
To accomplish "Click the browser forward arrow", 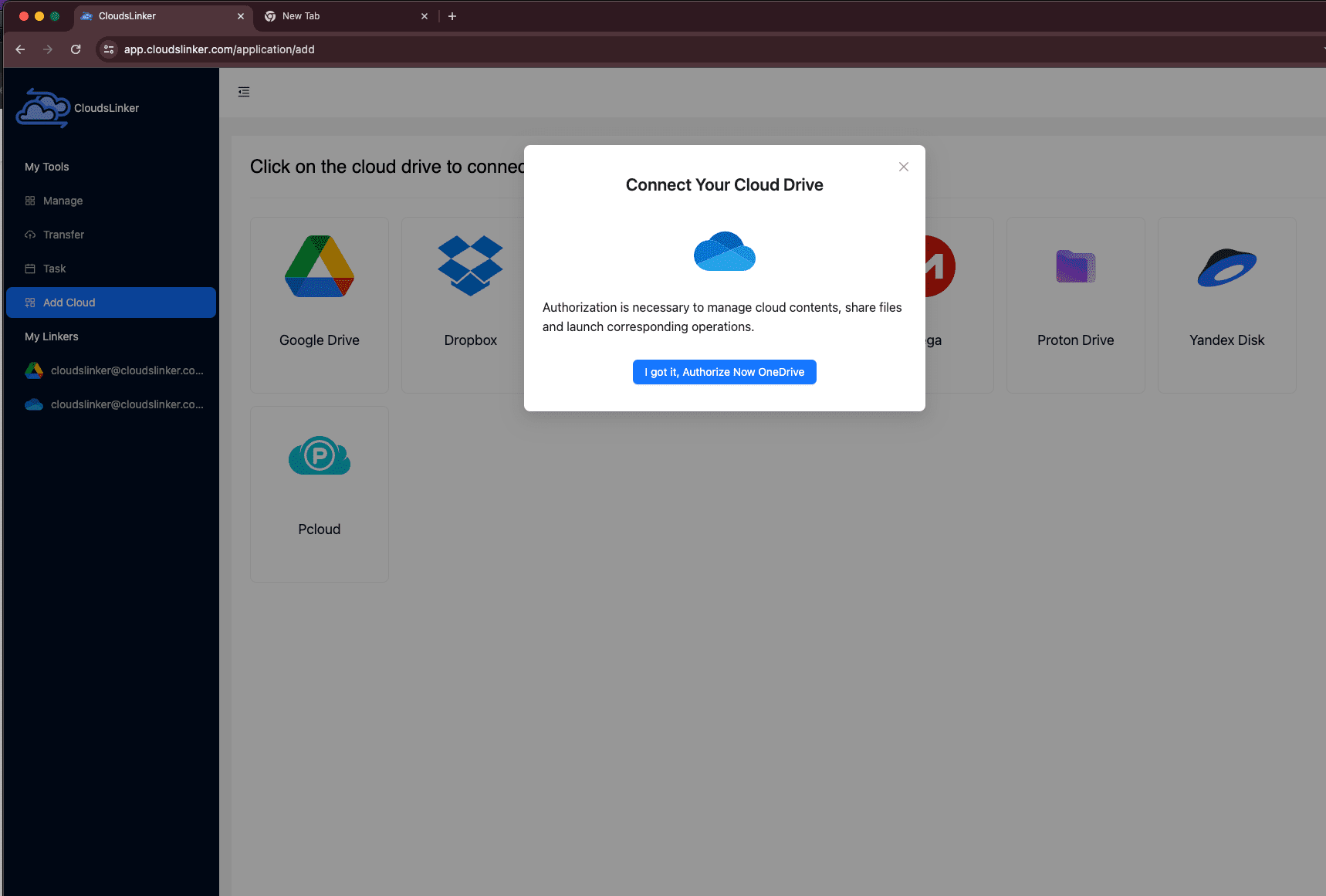I will 48,49.
